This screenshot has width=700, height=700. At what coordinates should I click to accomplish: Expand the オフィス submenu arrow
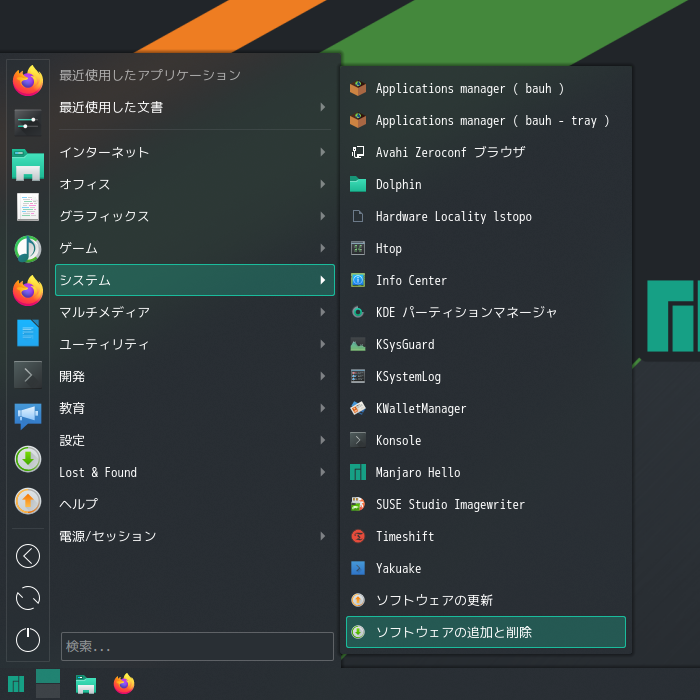[x=322, y=184]
